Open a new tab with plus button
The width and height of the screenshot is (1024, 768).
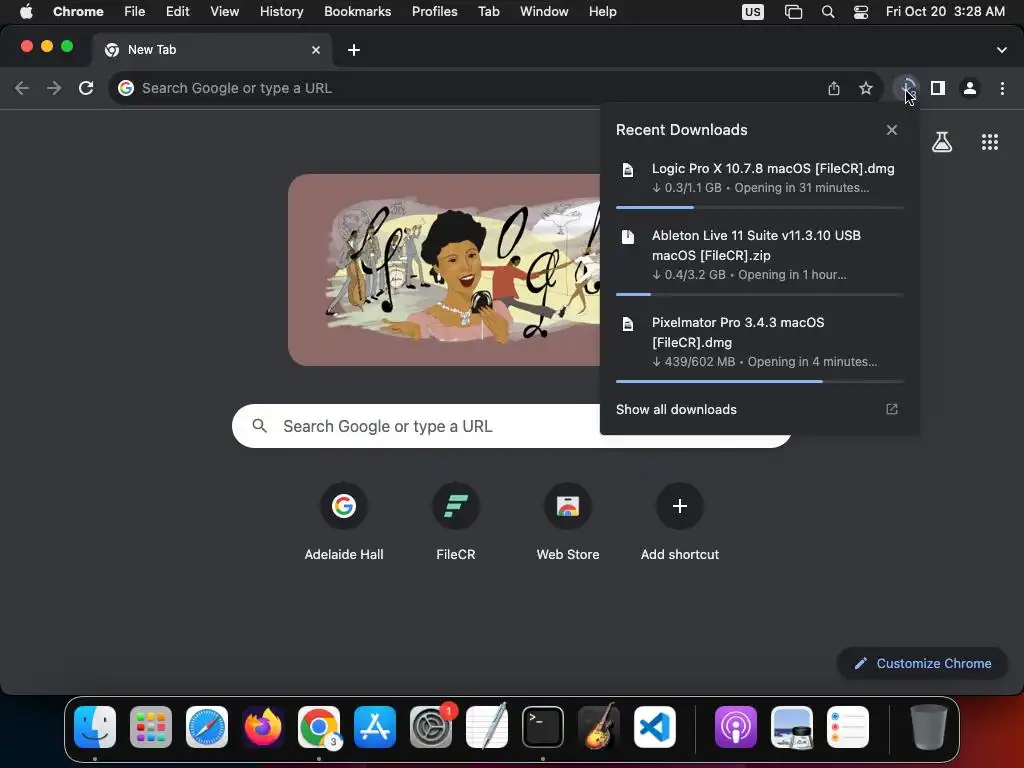[x=354, y=50]
